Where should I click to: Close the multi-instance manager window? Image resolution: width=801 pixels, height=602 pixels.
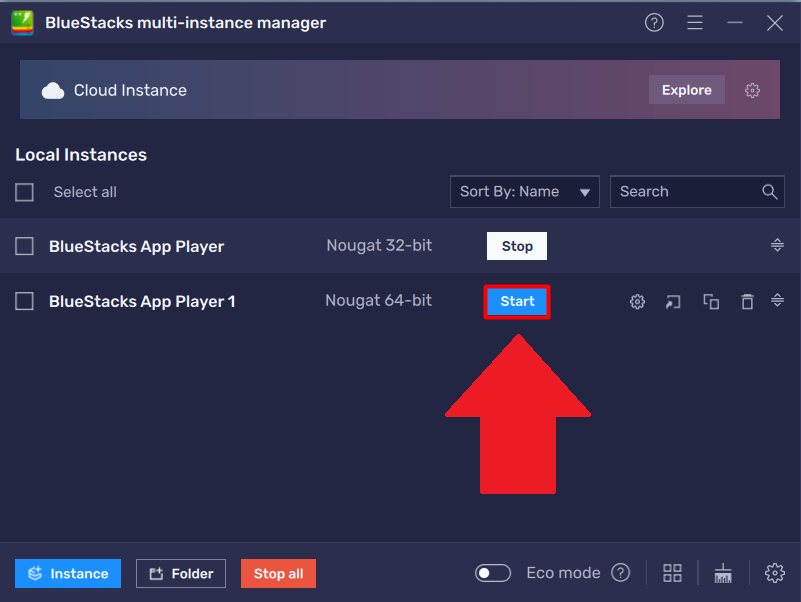click(774, 22)
